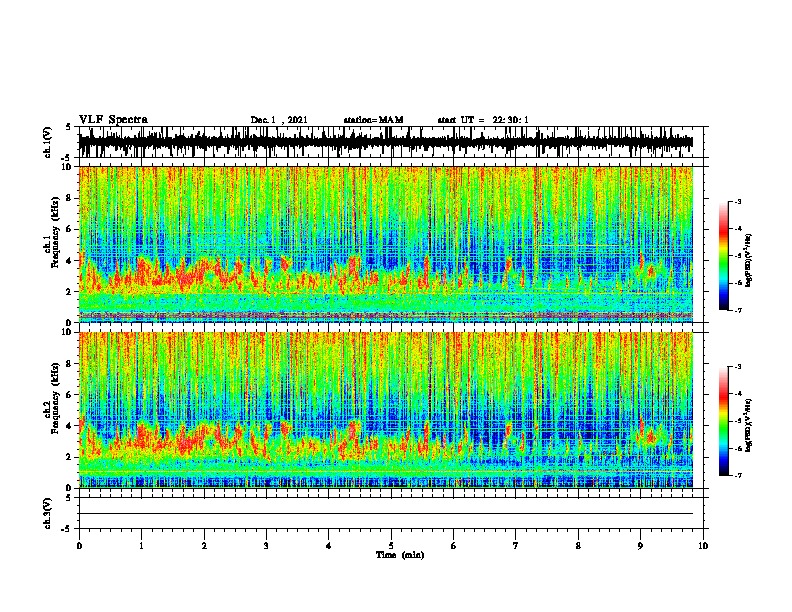Click the ch.1 color bar's log(PSD) units label
This screenshot has height=612, width=792.
click(749, 260)
